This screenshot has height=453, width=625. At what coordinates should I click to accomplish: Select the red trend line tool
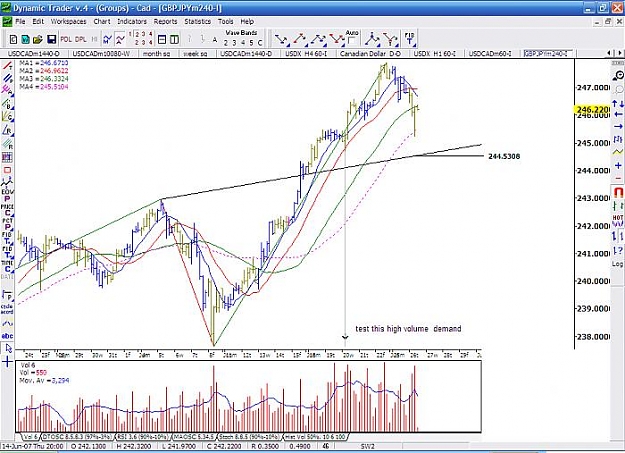coord(8,66)
